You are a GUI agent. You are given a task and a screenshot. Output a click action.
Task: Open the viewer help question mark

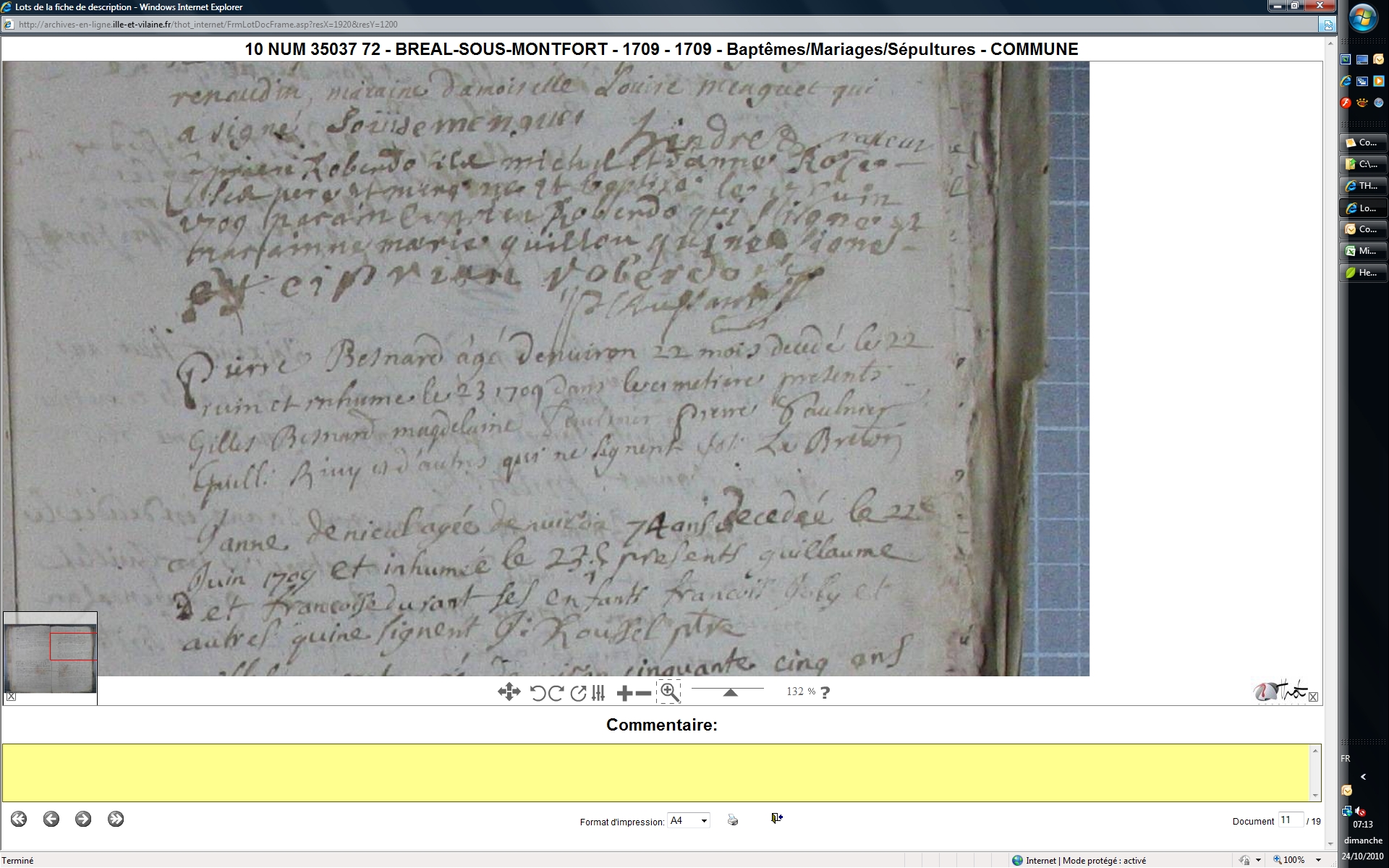[x=825, y=692]
